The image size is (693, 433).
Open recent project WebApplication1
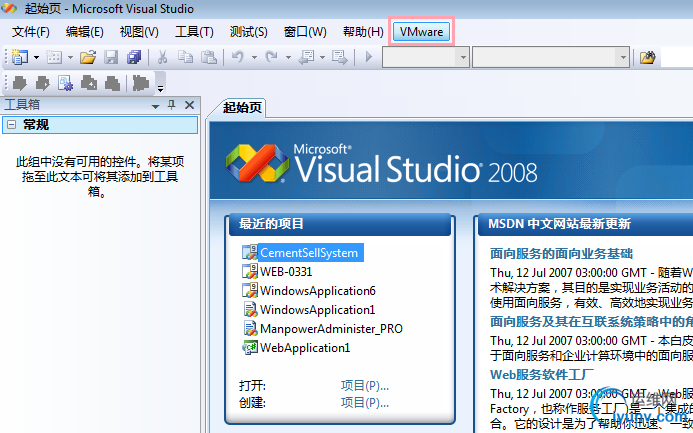tap(305, 348)
